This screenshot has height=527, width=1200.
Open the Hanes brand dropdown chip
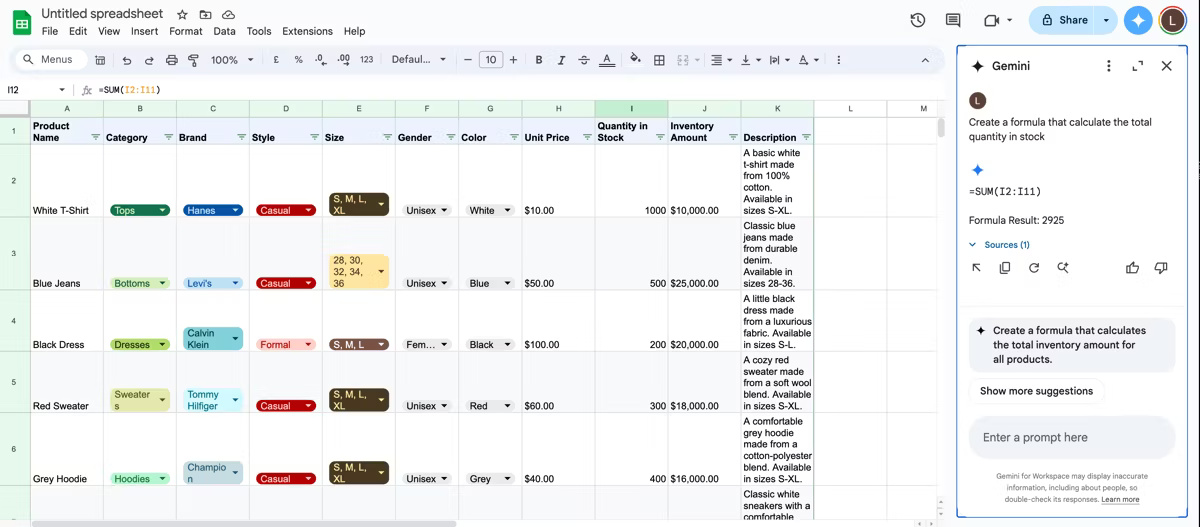[213, 211]
